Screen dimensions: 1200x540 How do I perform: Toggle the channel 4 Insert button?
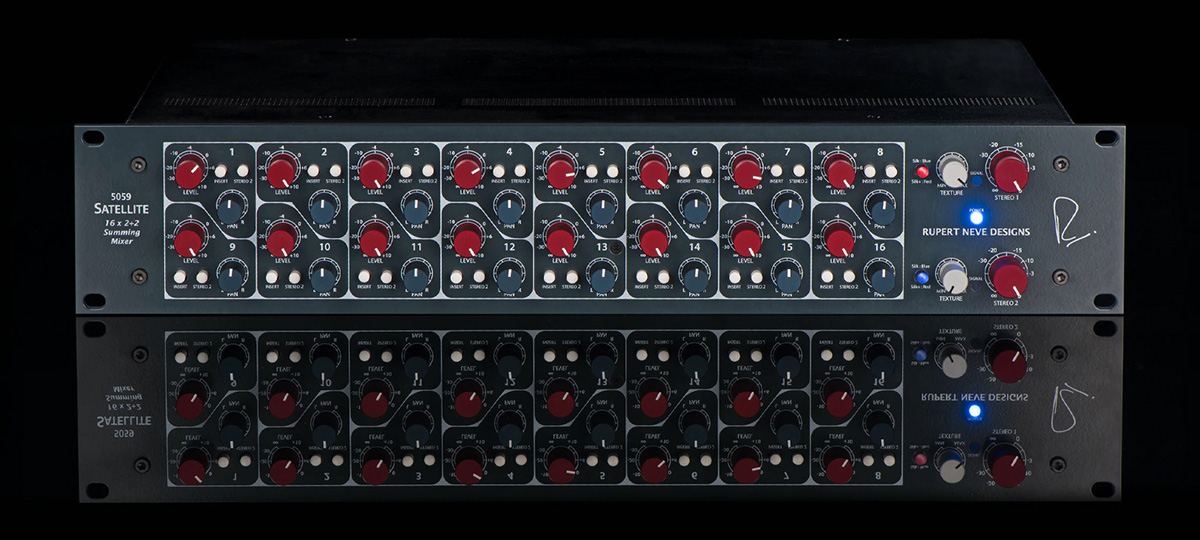[x=499, y=172]
